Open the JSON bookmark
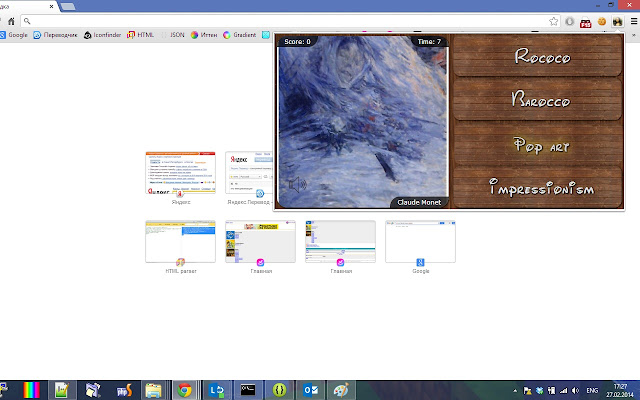Image resolution: width=640 pixels, height=400 pixels. 173,35
